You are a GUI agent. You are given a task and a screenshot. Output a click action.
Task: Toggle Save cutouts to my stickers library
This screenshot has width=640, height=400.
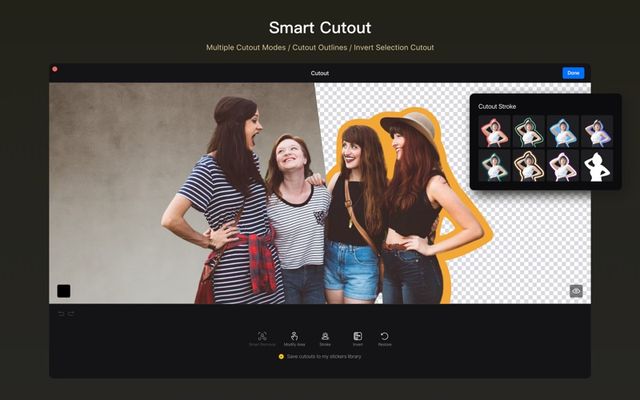pos(281,356)
